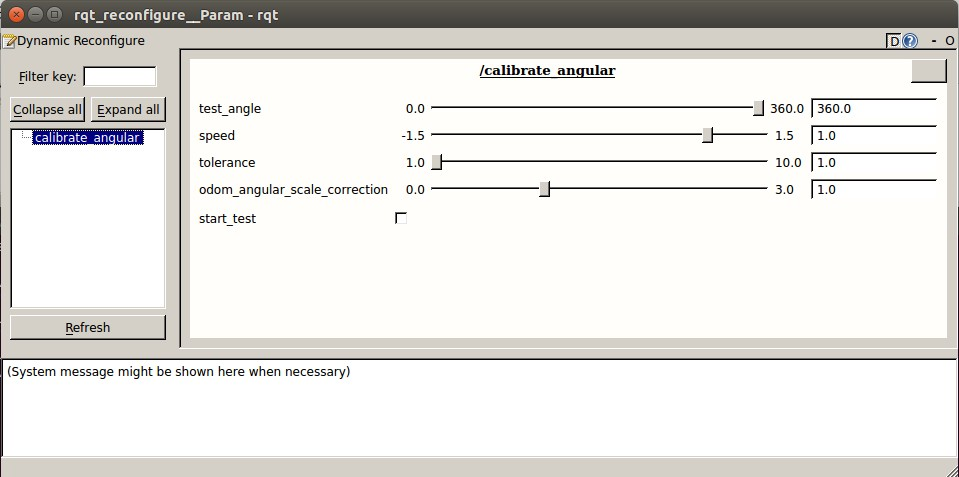
Task: Click the speed minimum value -1.5
Action: (x=413, y=136)
